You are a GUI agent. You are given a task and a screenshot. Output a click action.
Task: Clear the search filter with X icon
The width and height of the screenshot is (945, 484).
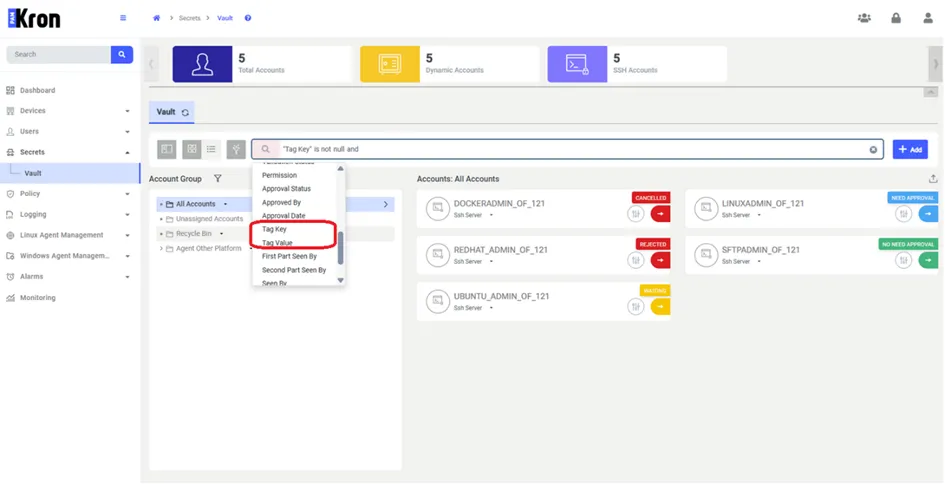pyautogui.click(x=873, y=149)
